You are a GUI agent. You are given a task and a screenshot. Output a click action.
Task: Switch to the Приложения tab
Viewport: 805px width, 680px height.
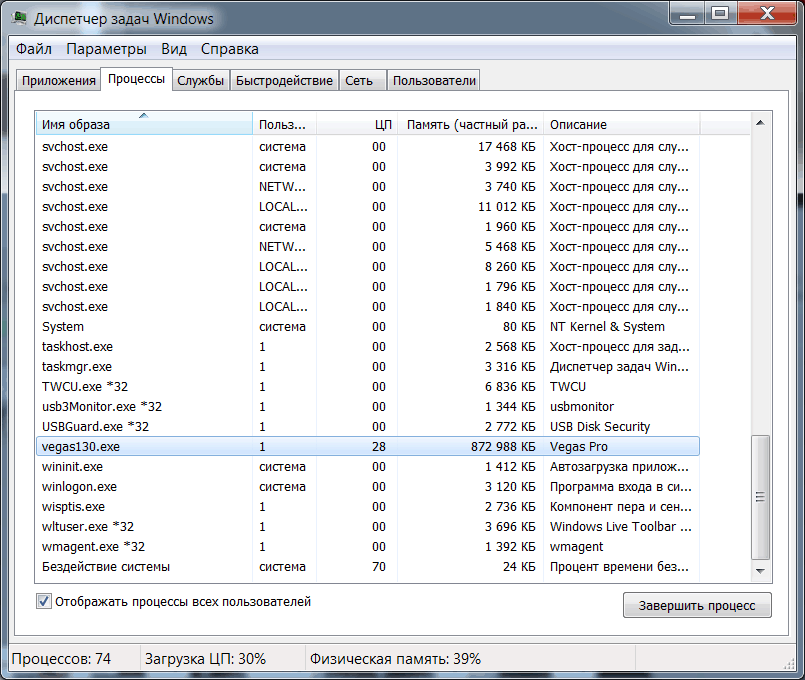coord(59,81)
